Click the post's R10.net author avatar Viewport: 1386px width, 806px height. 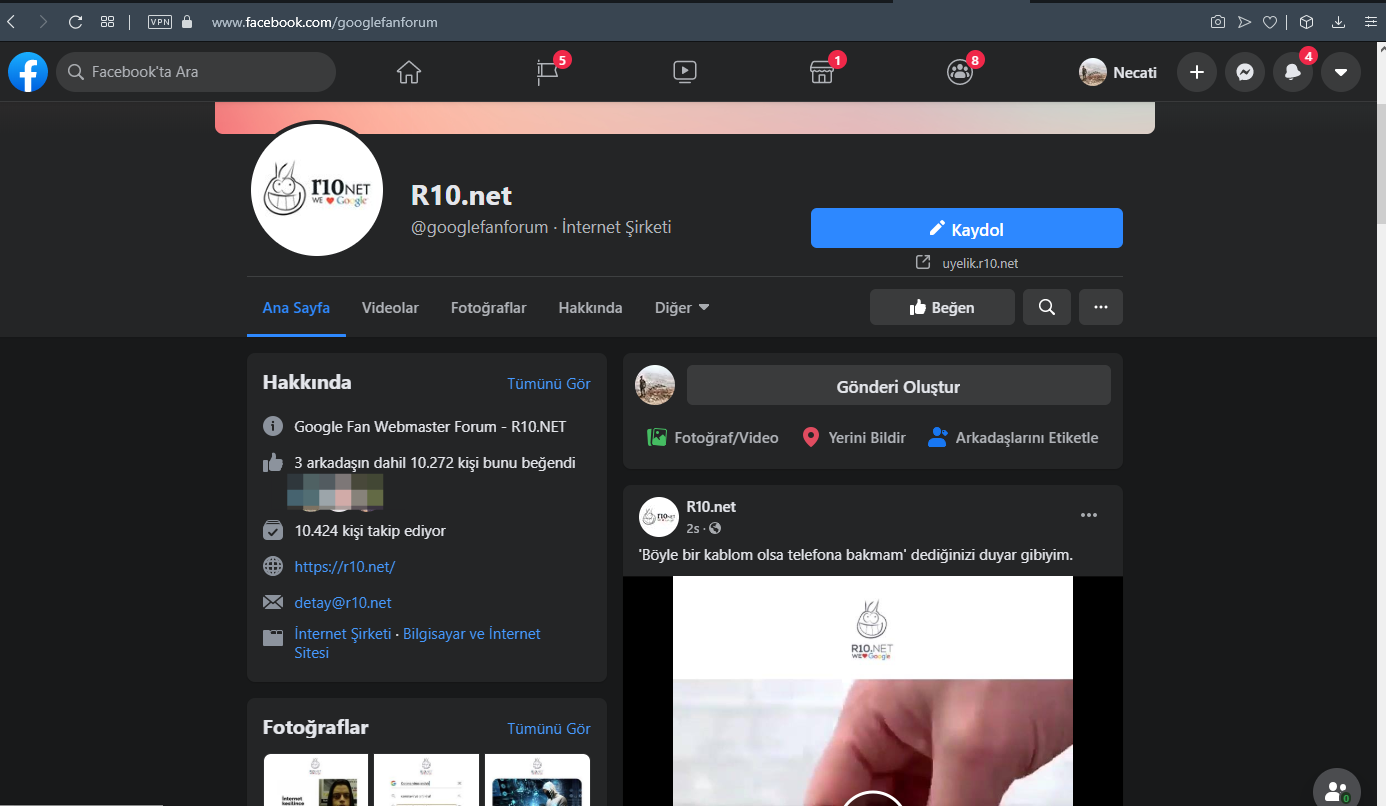click(659, 516)
